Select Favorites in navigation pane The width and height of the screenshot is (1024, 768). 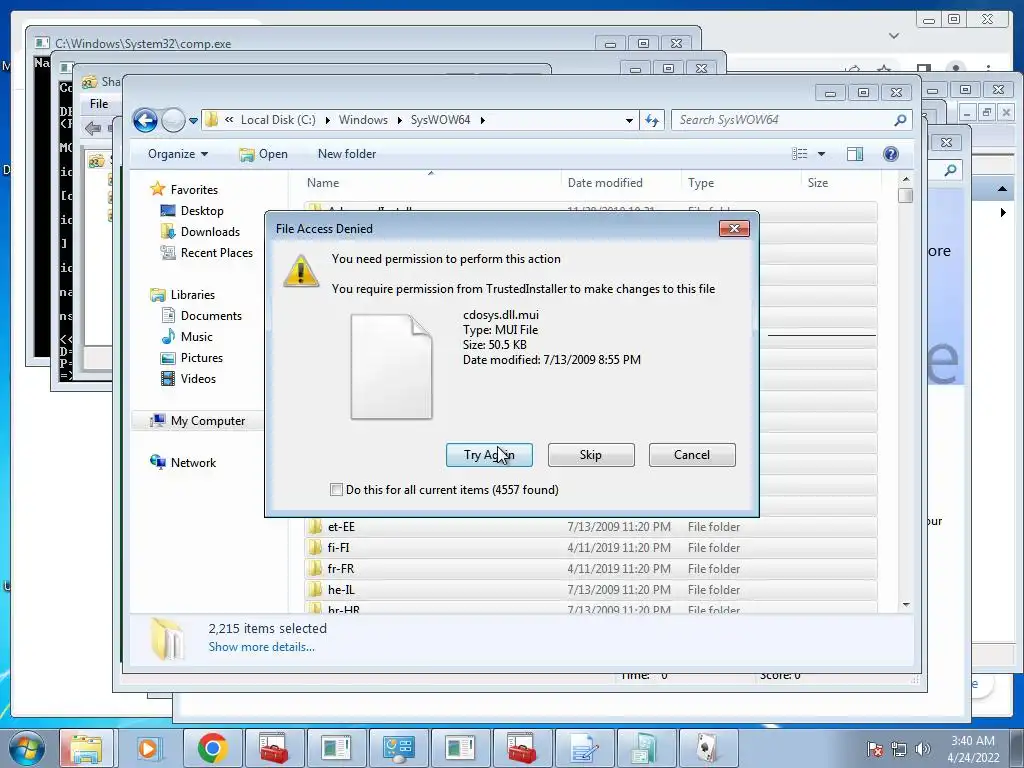pos(194,190)
